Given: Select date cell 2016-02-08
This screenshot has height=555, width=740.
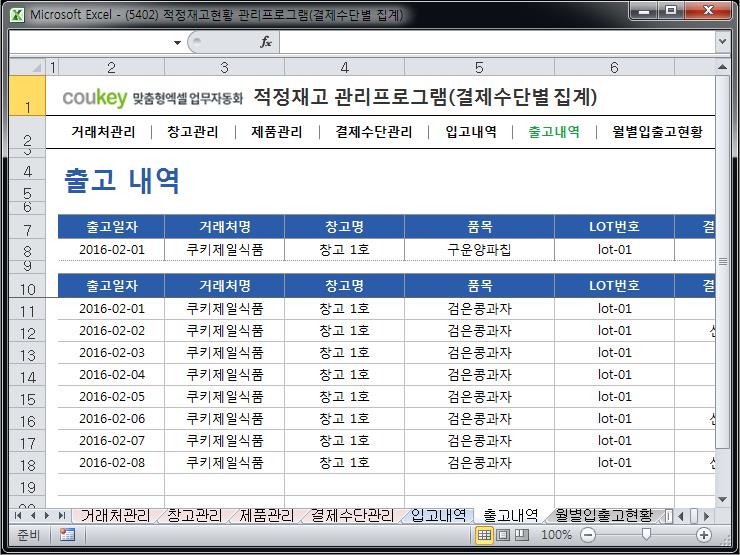Looking at the screenshot, I should pos(111,462).
